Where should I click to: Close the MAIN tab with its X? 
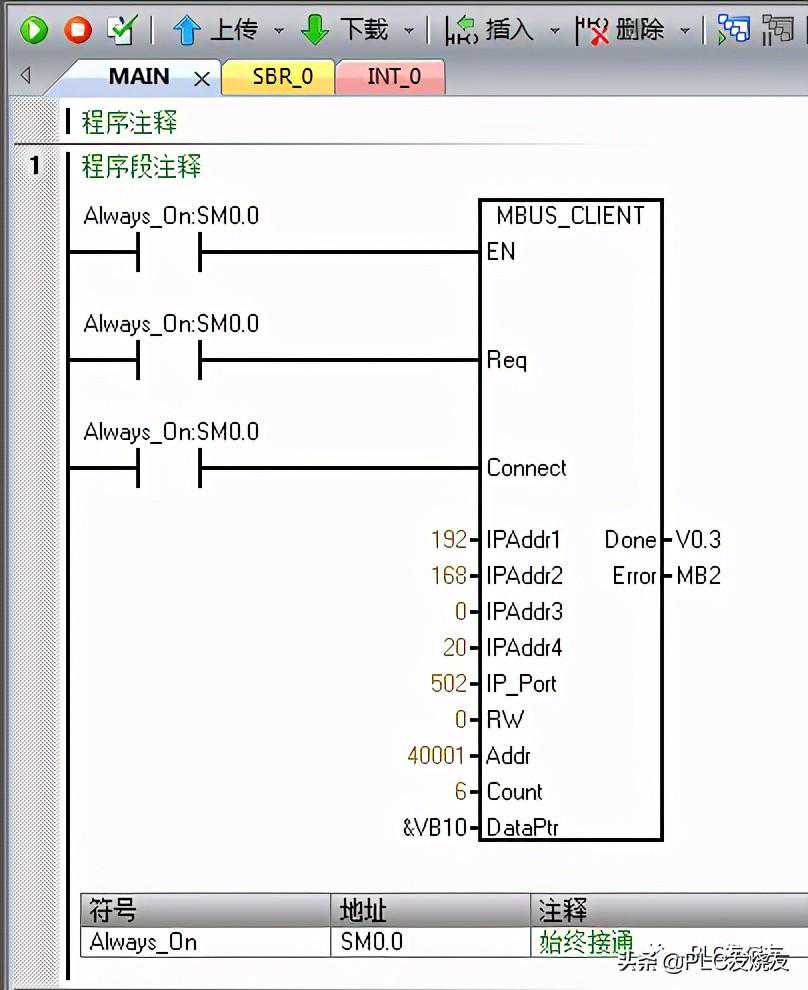click(202, 79)
